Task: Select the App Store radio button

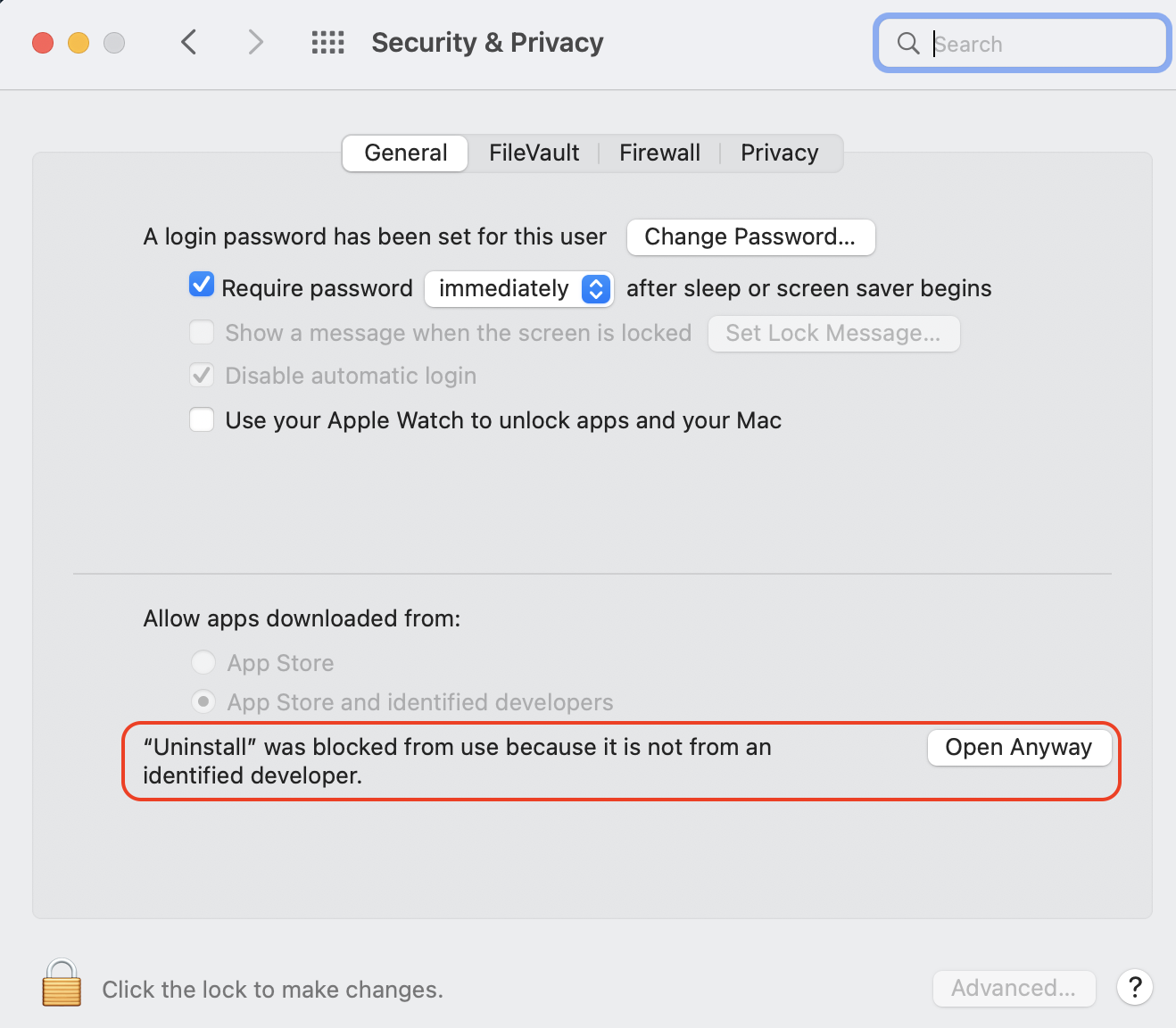Action: [x=203, y=662]
